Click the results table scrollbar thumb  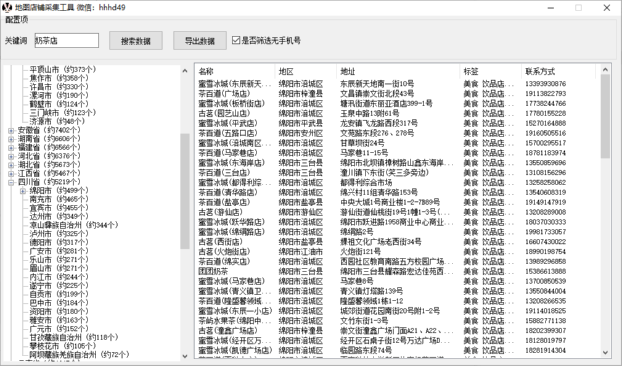click(x=605, y=117)
